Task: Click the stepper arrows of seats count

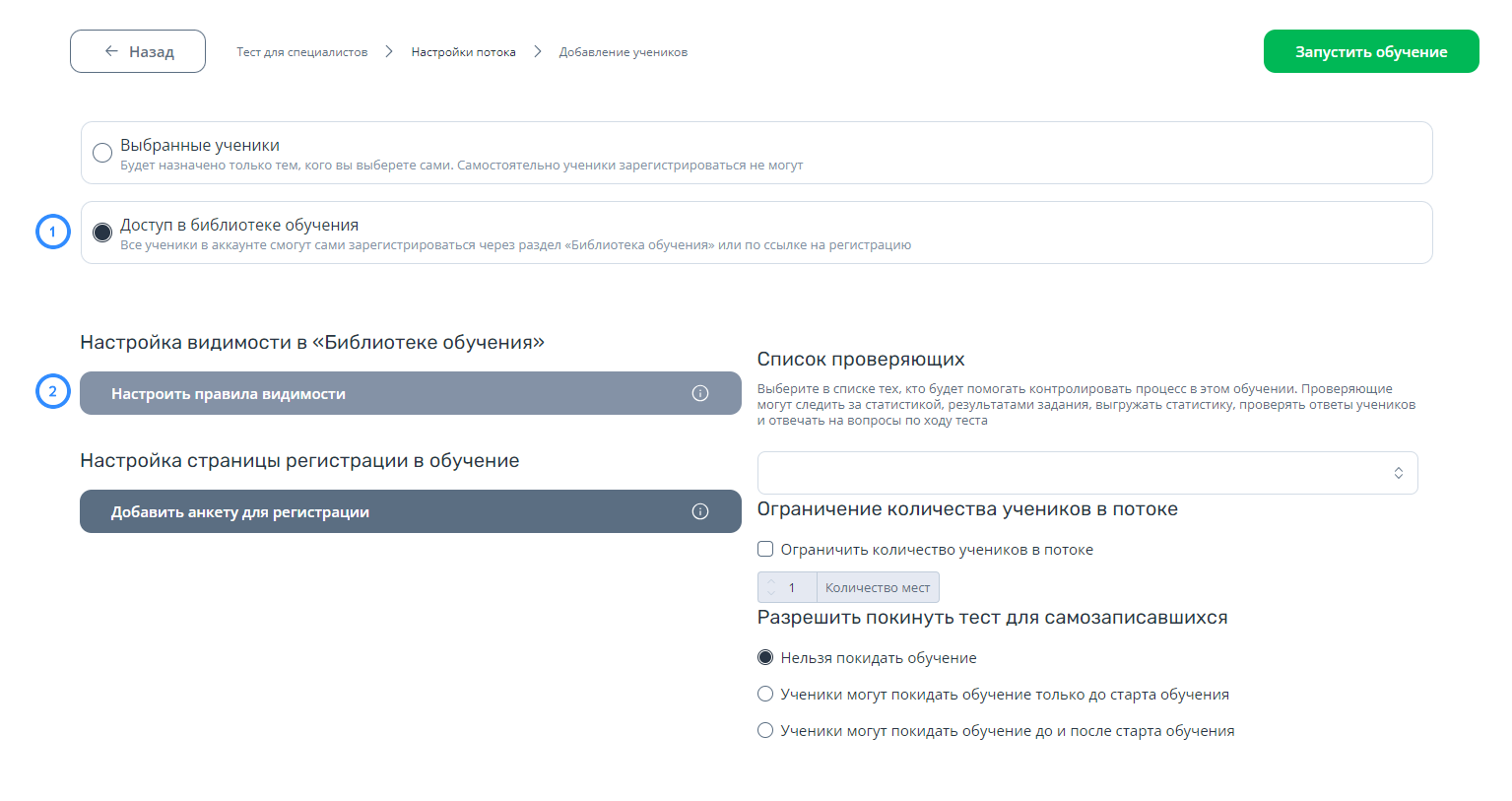Action: 770,587
